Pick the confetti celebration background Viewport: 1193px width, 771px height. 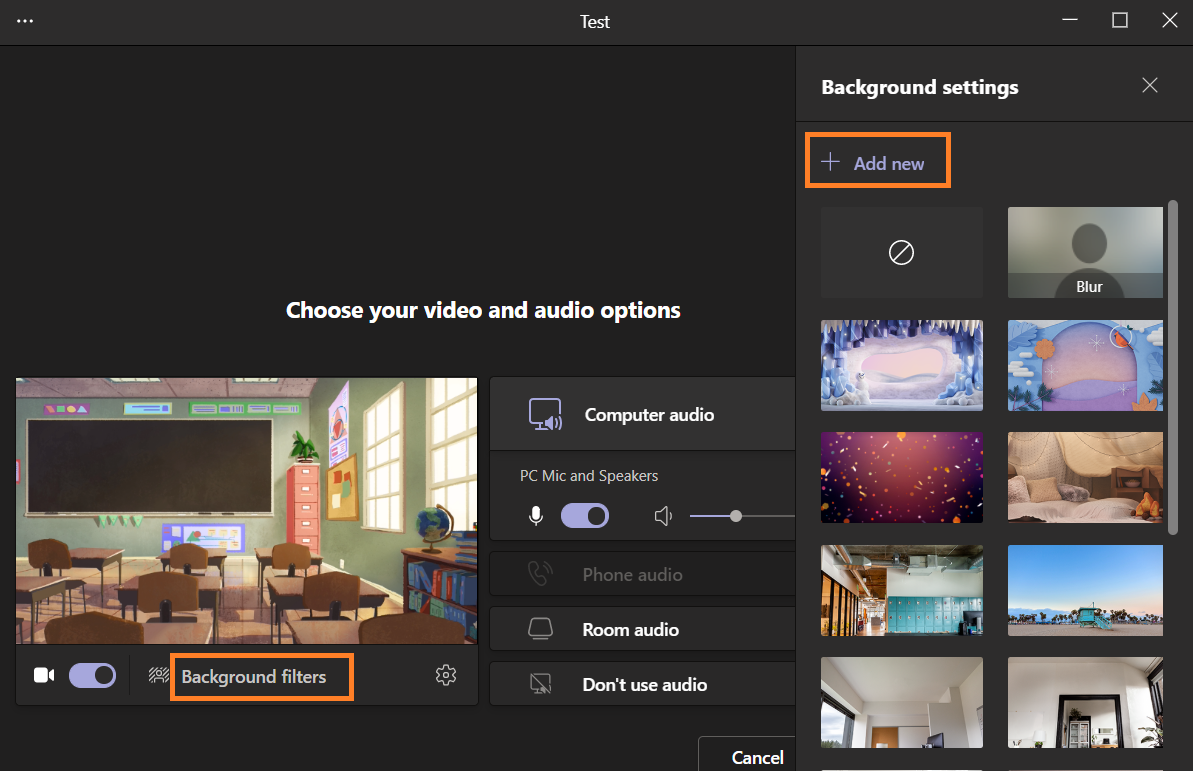902,477
